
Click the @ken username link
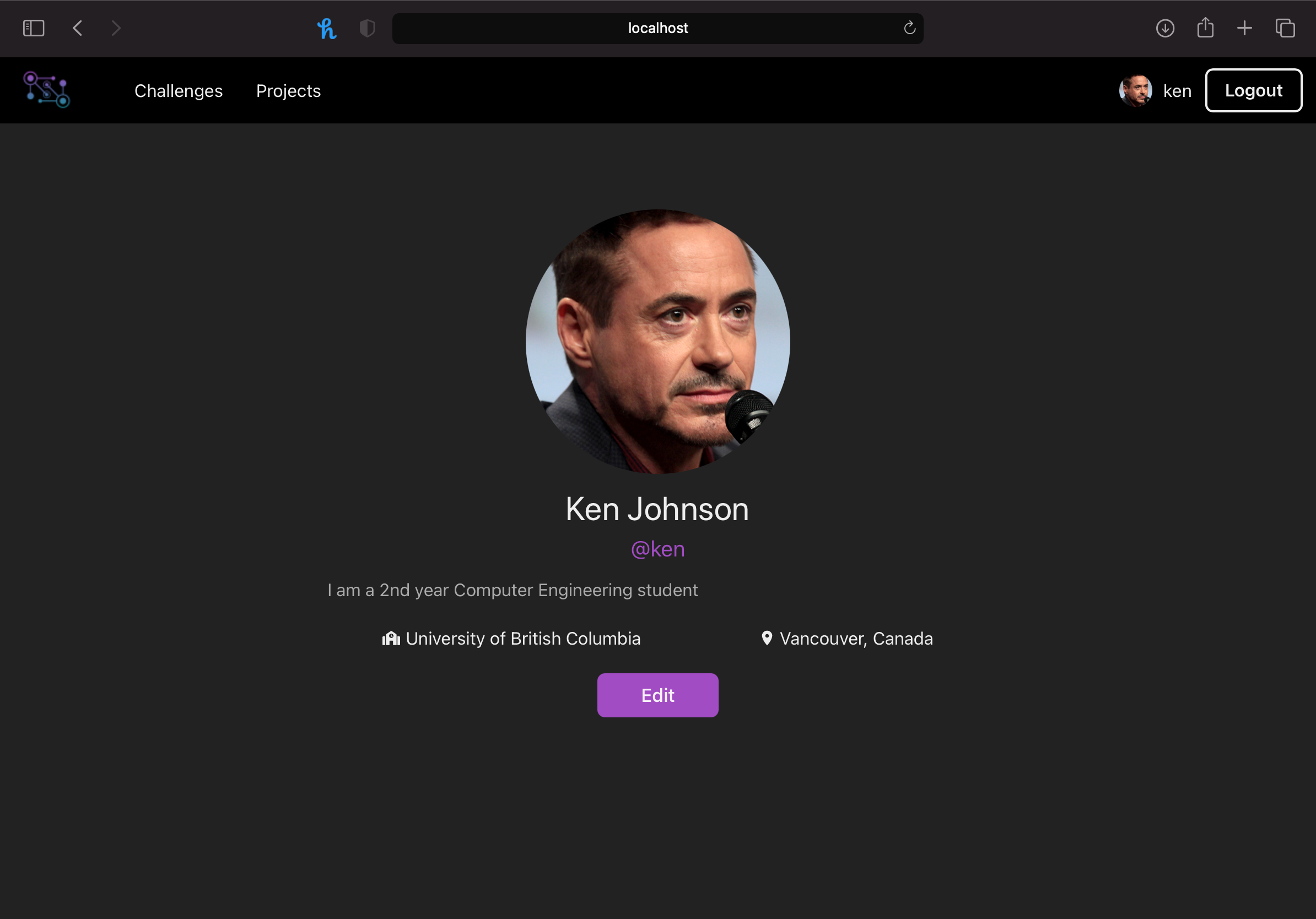(x=657, y=549)
